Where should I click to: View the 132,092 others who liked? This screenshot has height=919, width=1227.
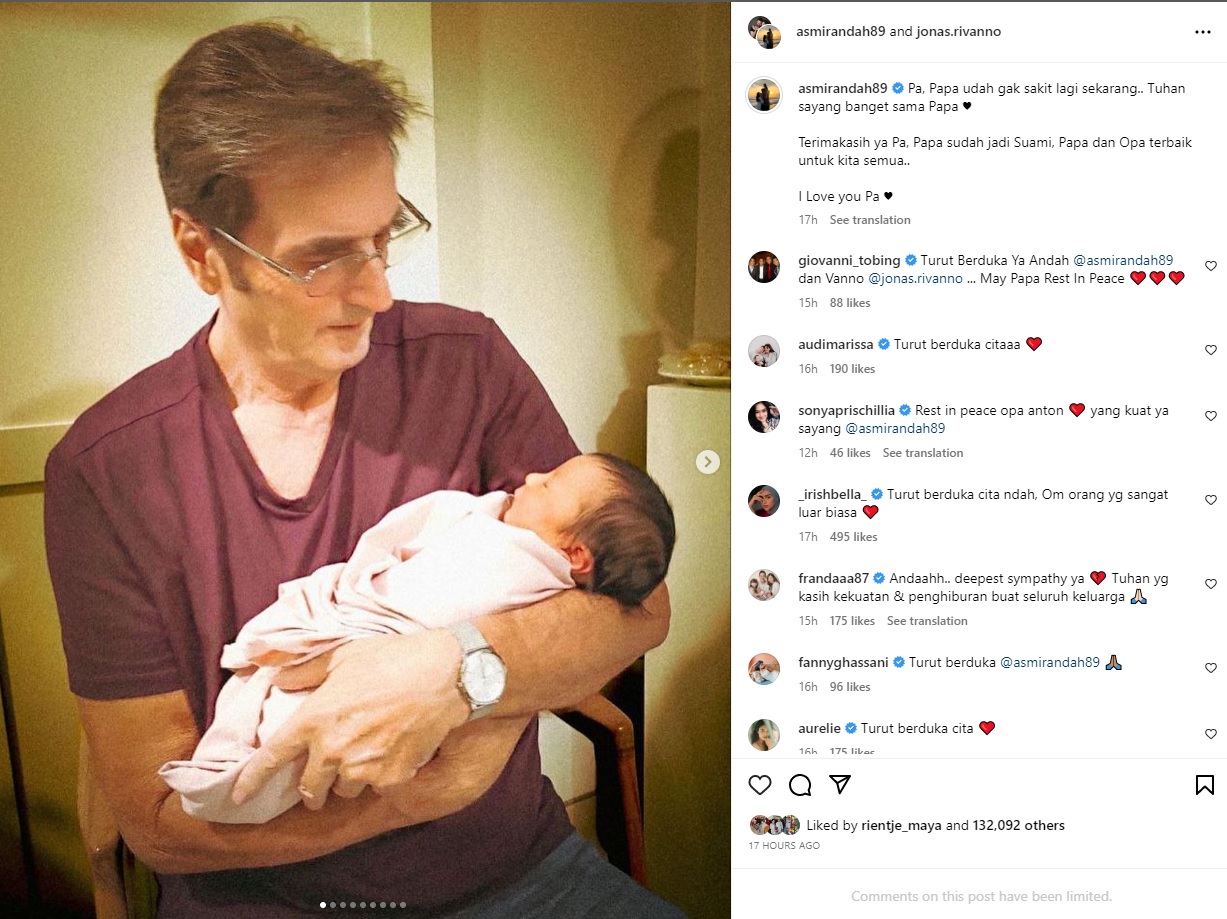[1019, 826]
